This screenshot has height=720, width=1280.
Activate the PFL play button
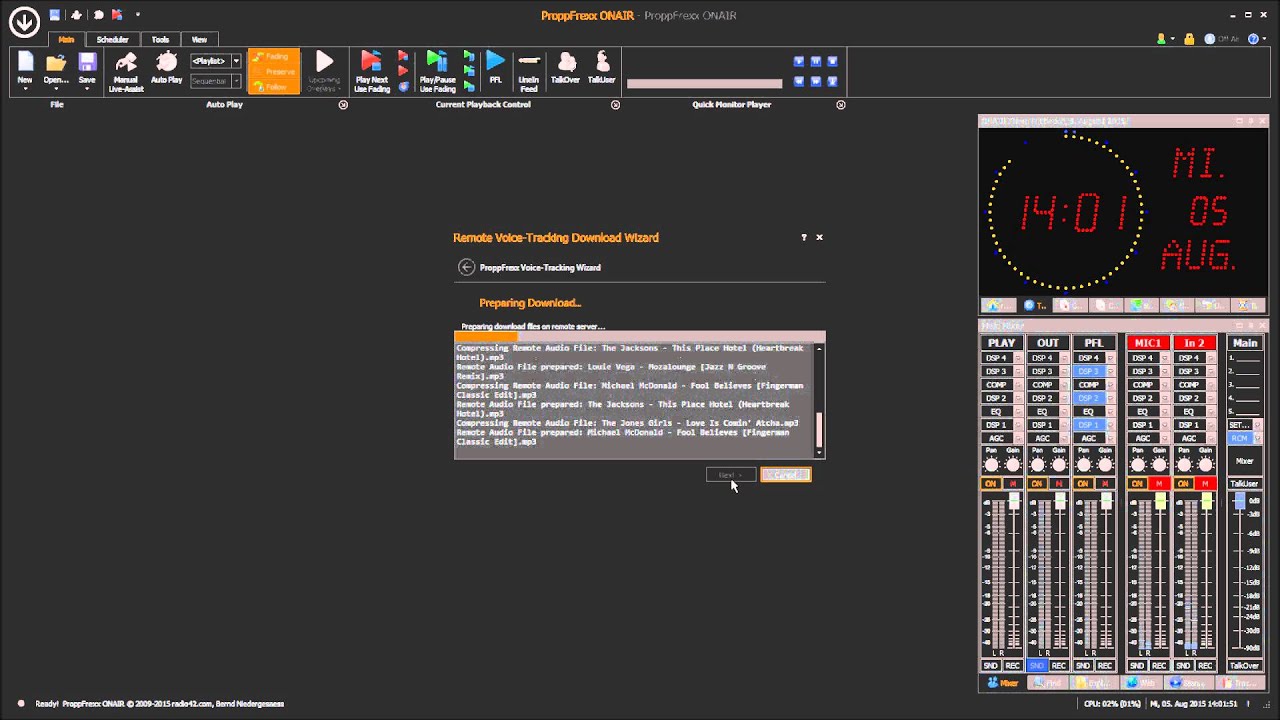[496, 66]
